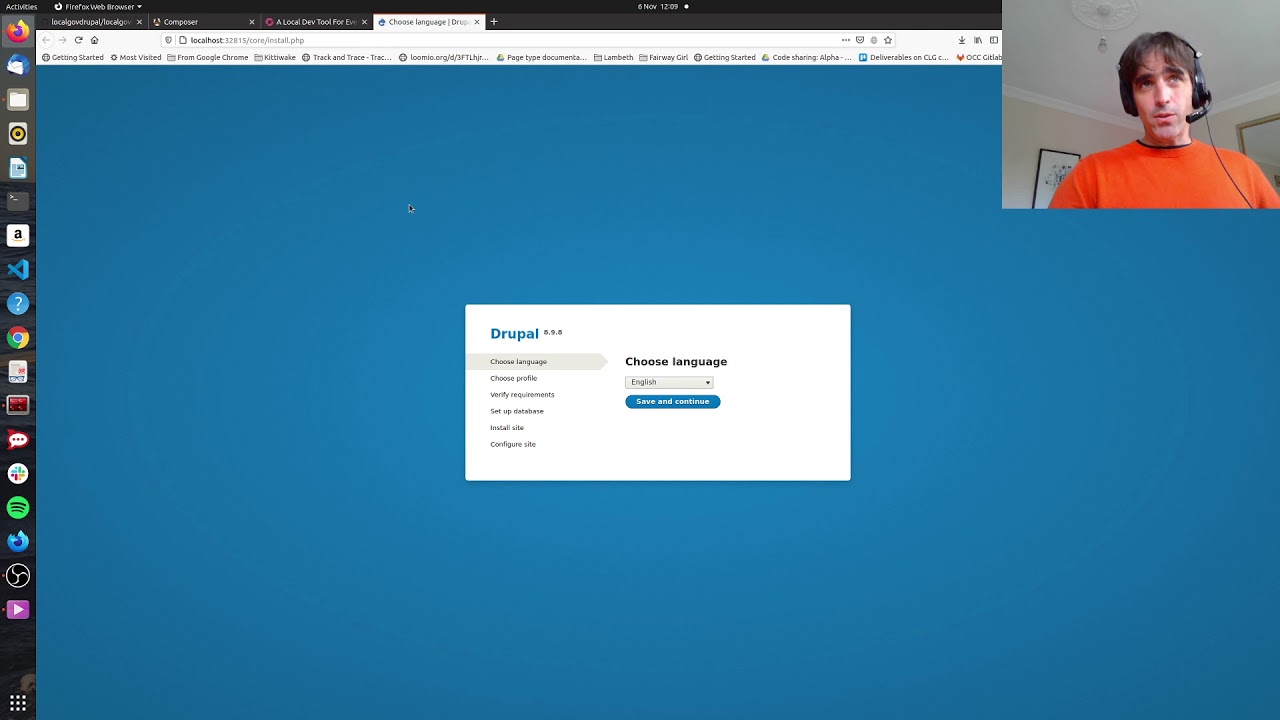Screen dimensions: 1280x720
Task: Go to the Firefox home page
Action: (x=94, y=40)
